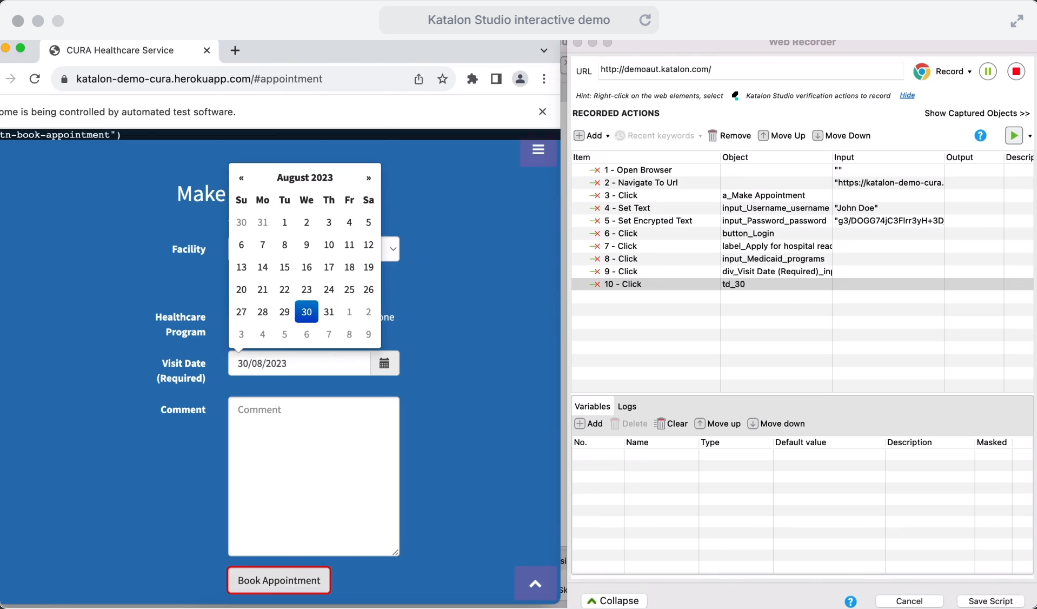Select August 30 in the date picker
1037x609 pixels.
(306, 311)
